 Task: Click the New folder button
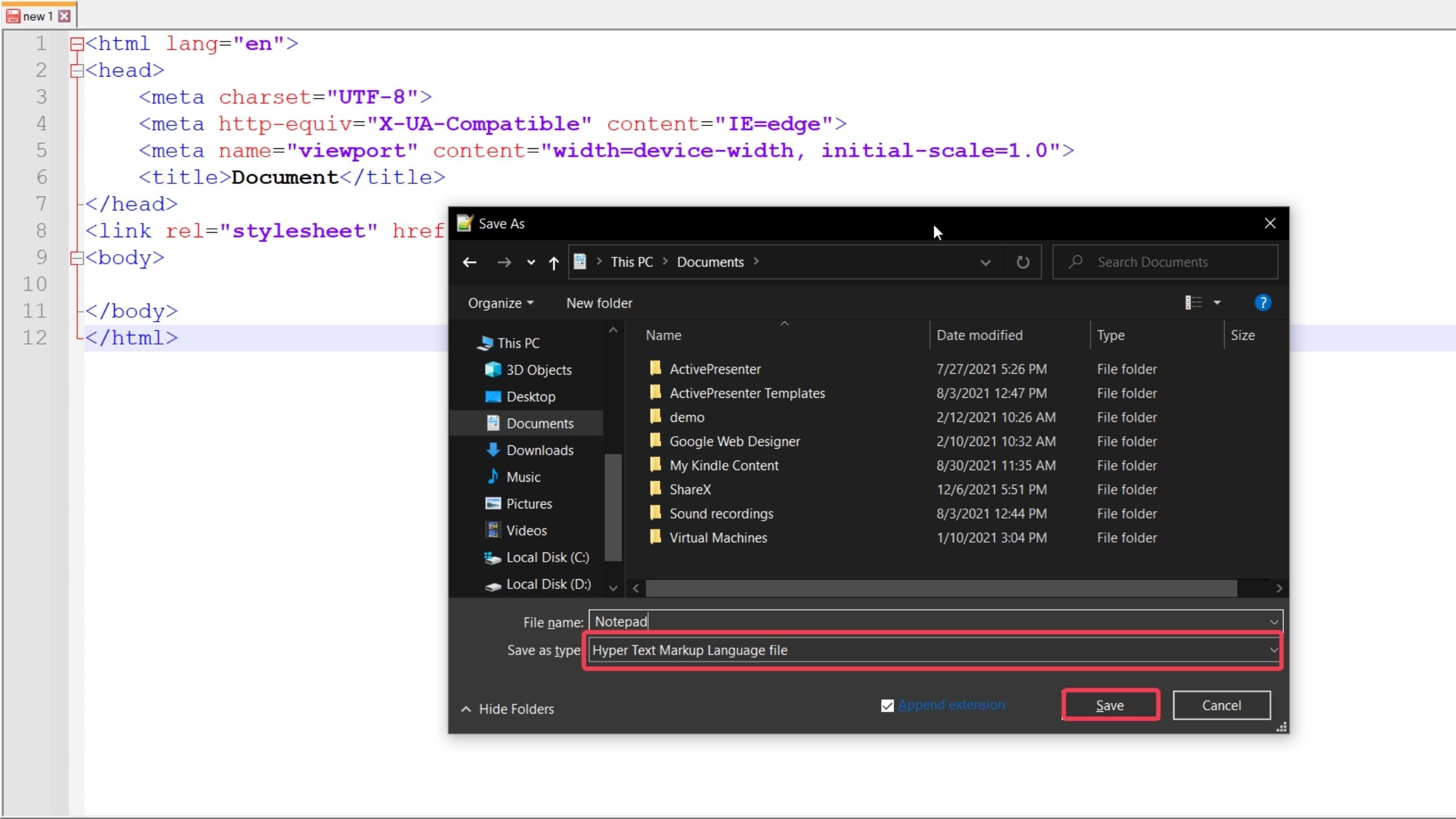pos(599,303)
